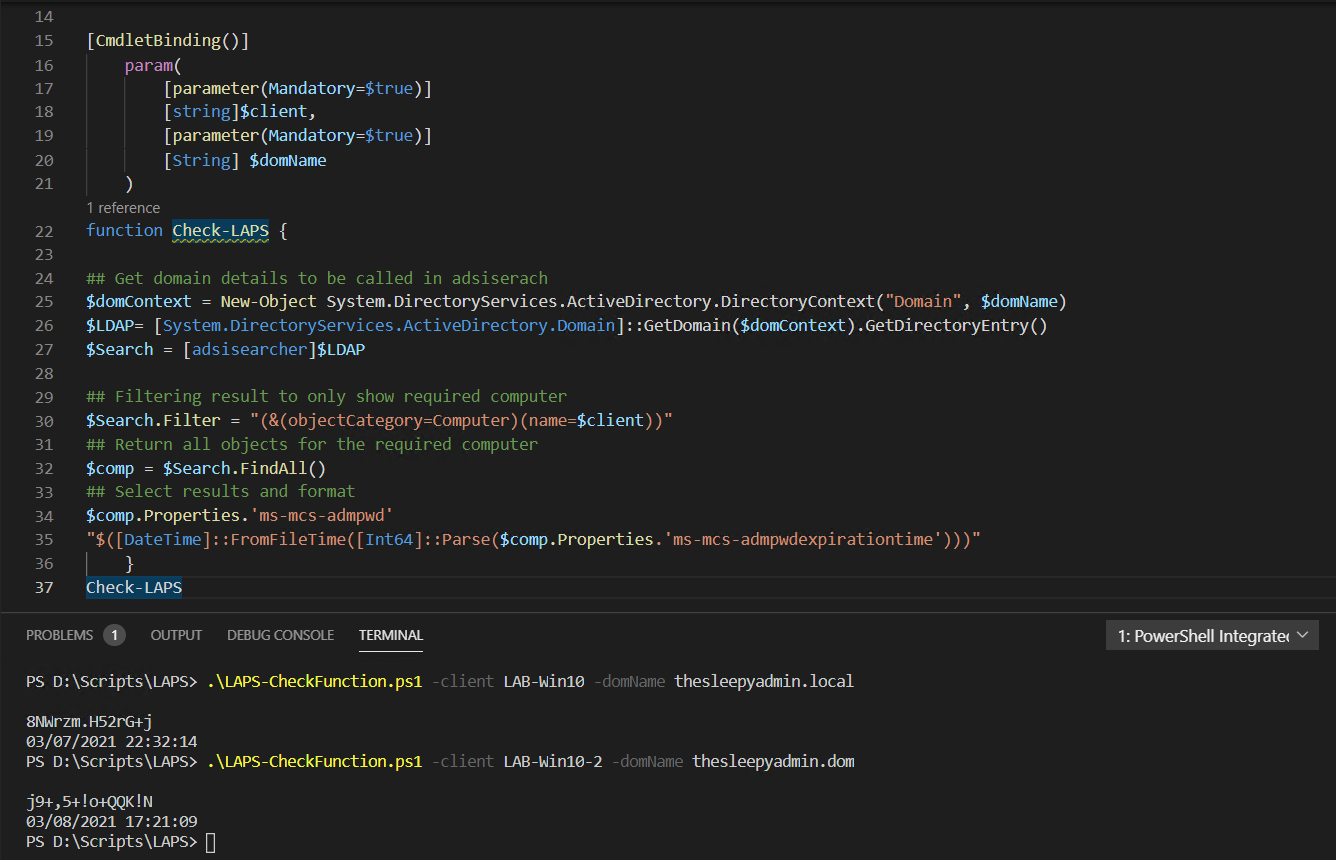Click the CmdletBinding attribute on line 15
Viewport: 1336px width, 860px height.
click(167, 40)
